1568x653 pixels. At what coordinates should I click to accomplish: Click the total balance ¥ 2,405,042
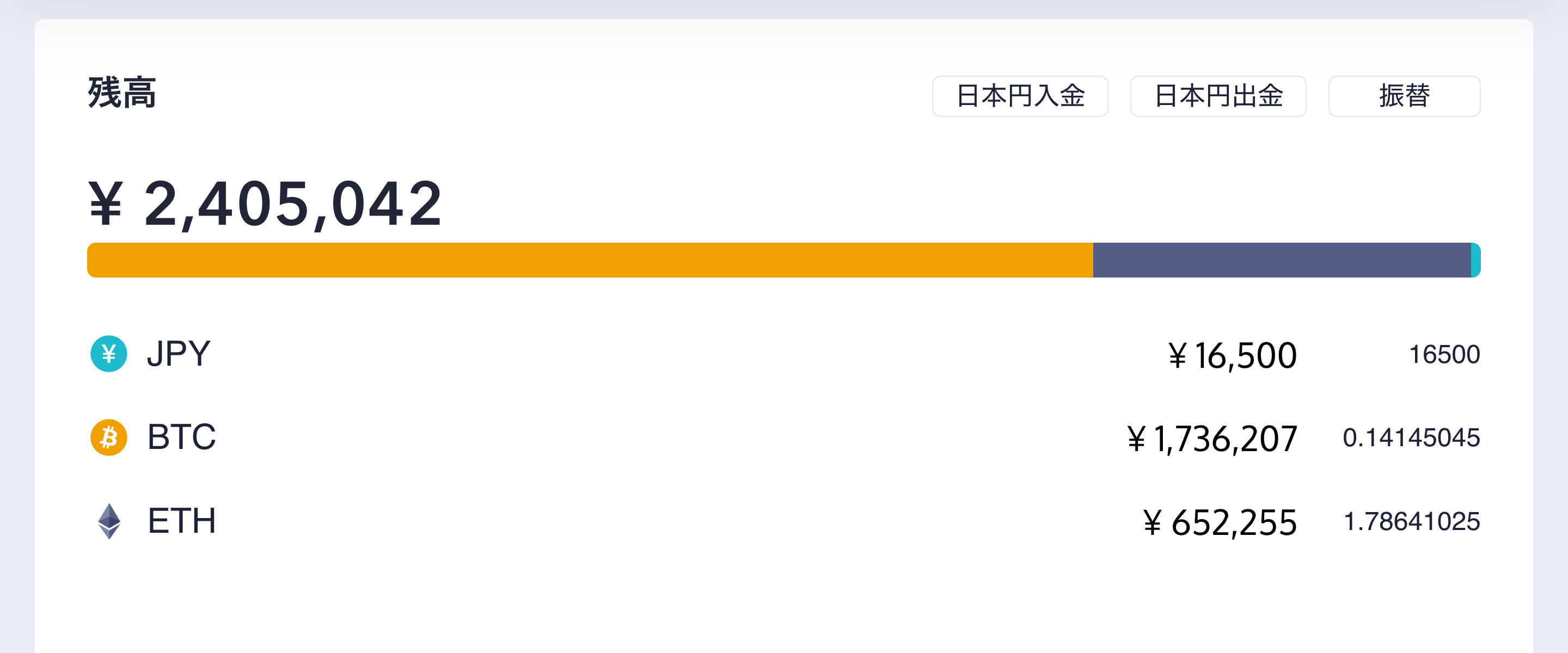coord(265,205)
